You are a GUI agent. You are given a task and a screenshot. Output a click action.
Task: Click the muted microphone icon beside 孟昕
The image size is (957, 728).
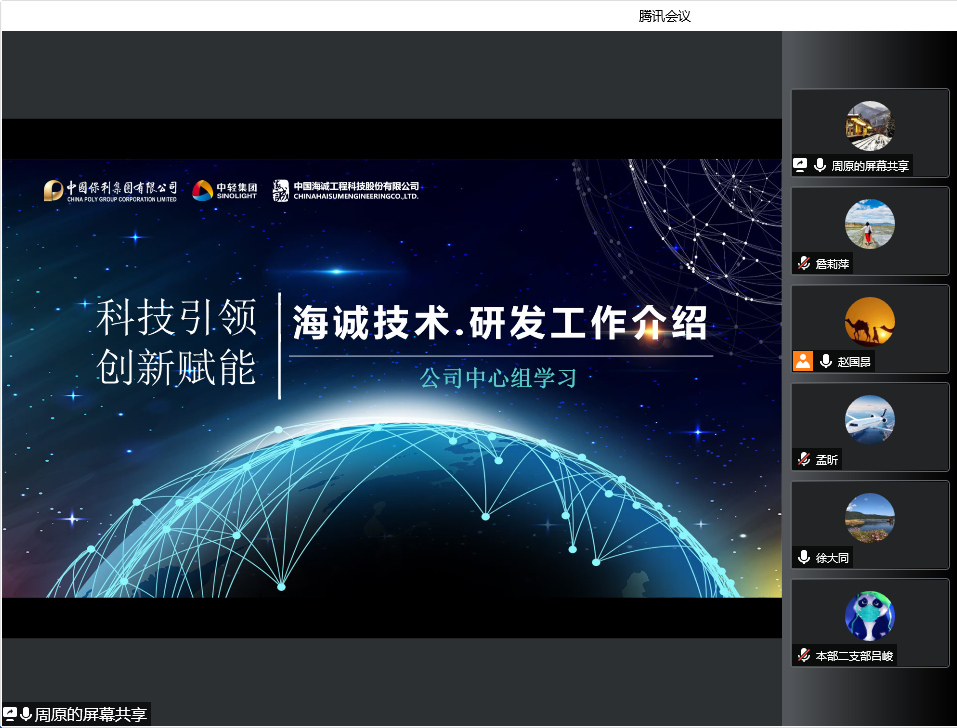pyautogui.click(x=804, y=460)
